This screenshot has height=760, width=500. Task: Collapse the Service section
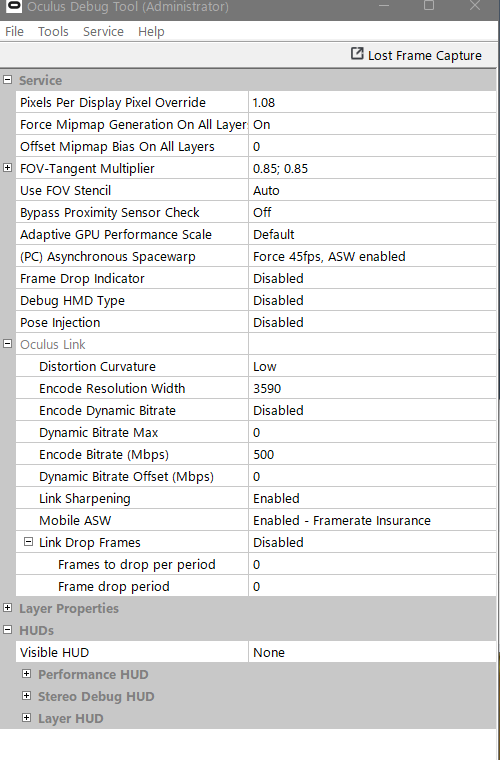click(7, 79)
